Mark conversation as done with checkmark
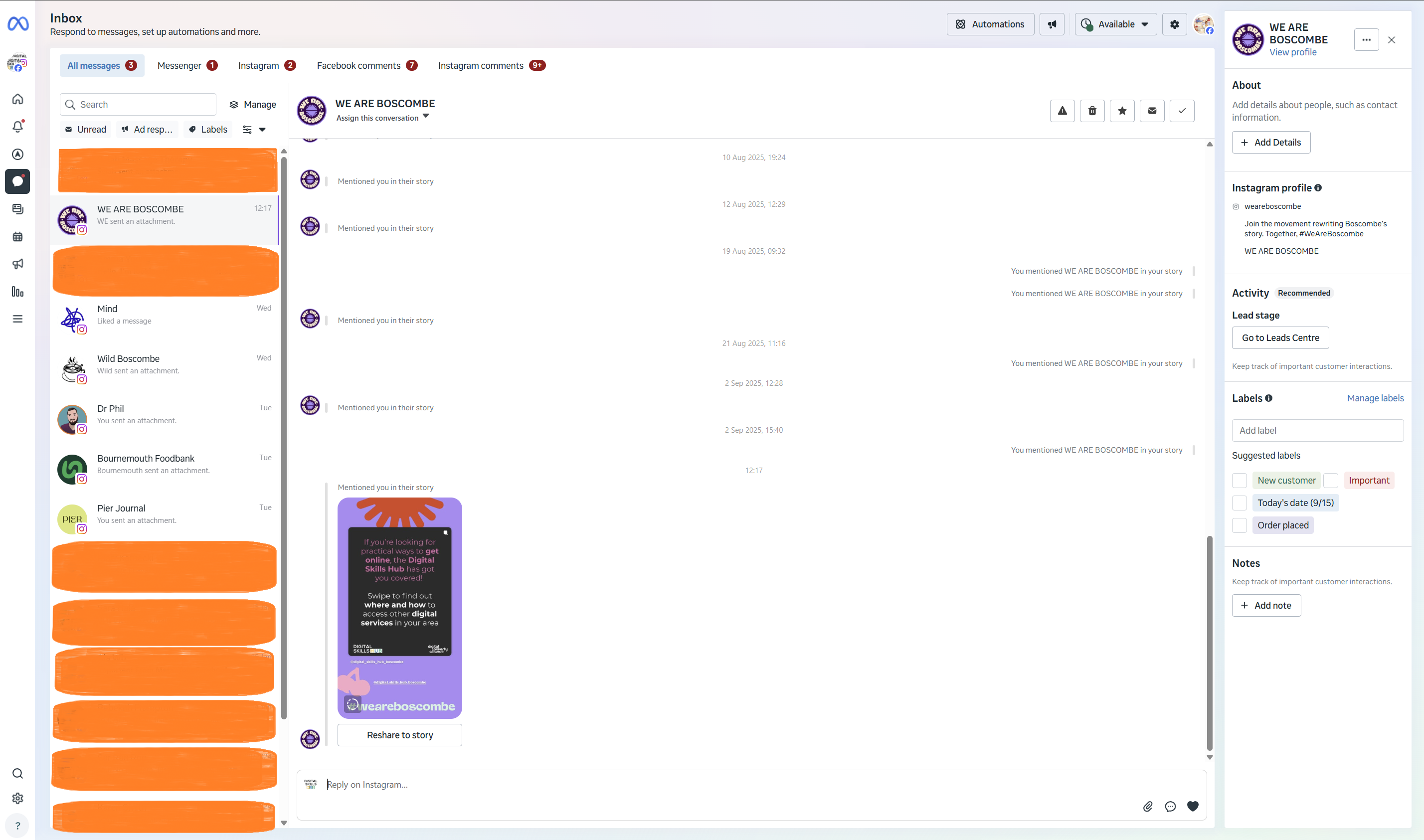The image size is (1424, 840). click(x=1182, y=111)
